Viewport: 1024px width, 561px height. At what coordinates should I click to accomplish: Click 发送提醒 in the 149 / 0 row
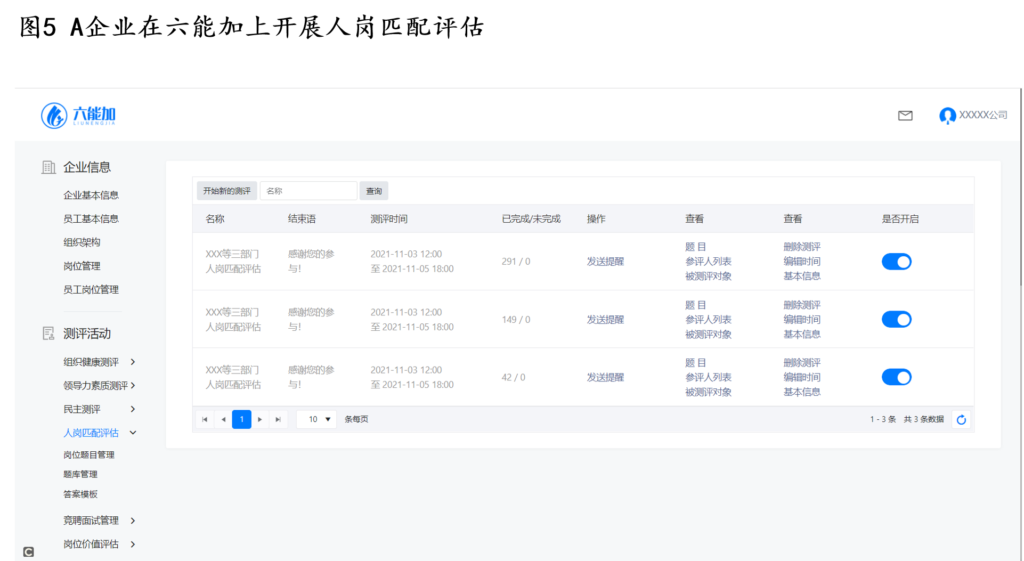pos(605,319)
